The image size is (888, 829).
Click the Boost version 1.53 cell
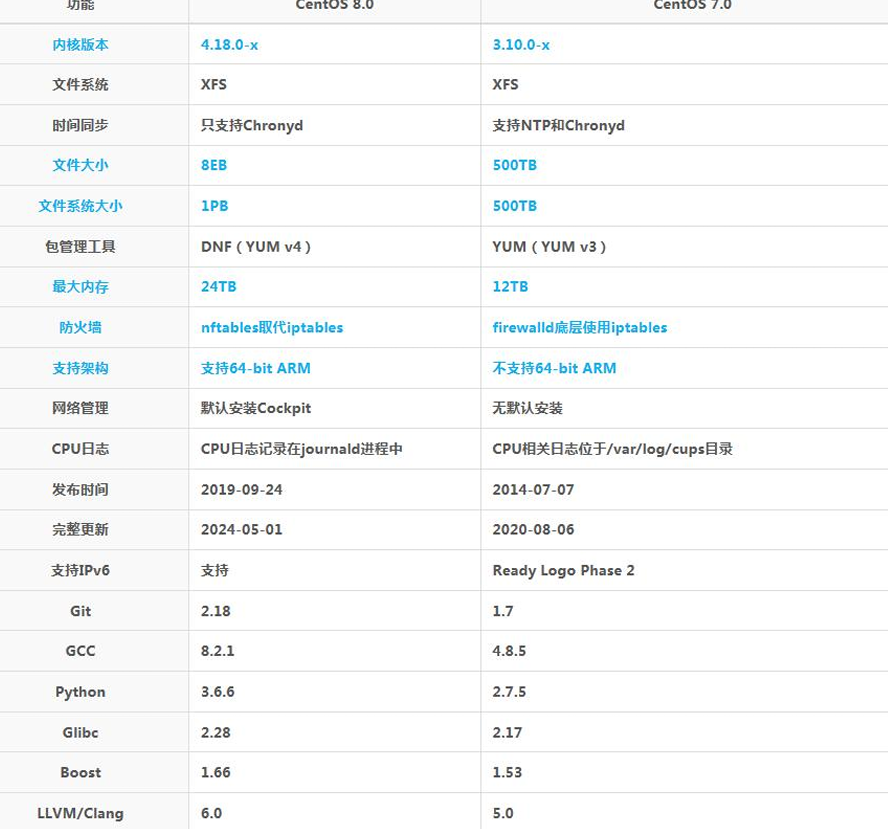507,772
